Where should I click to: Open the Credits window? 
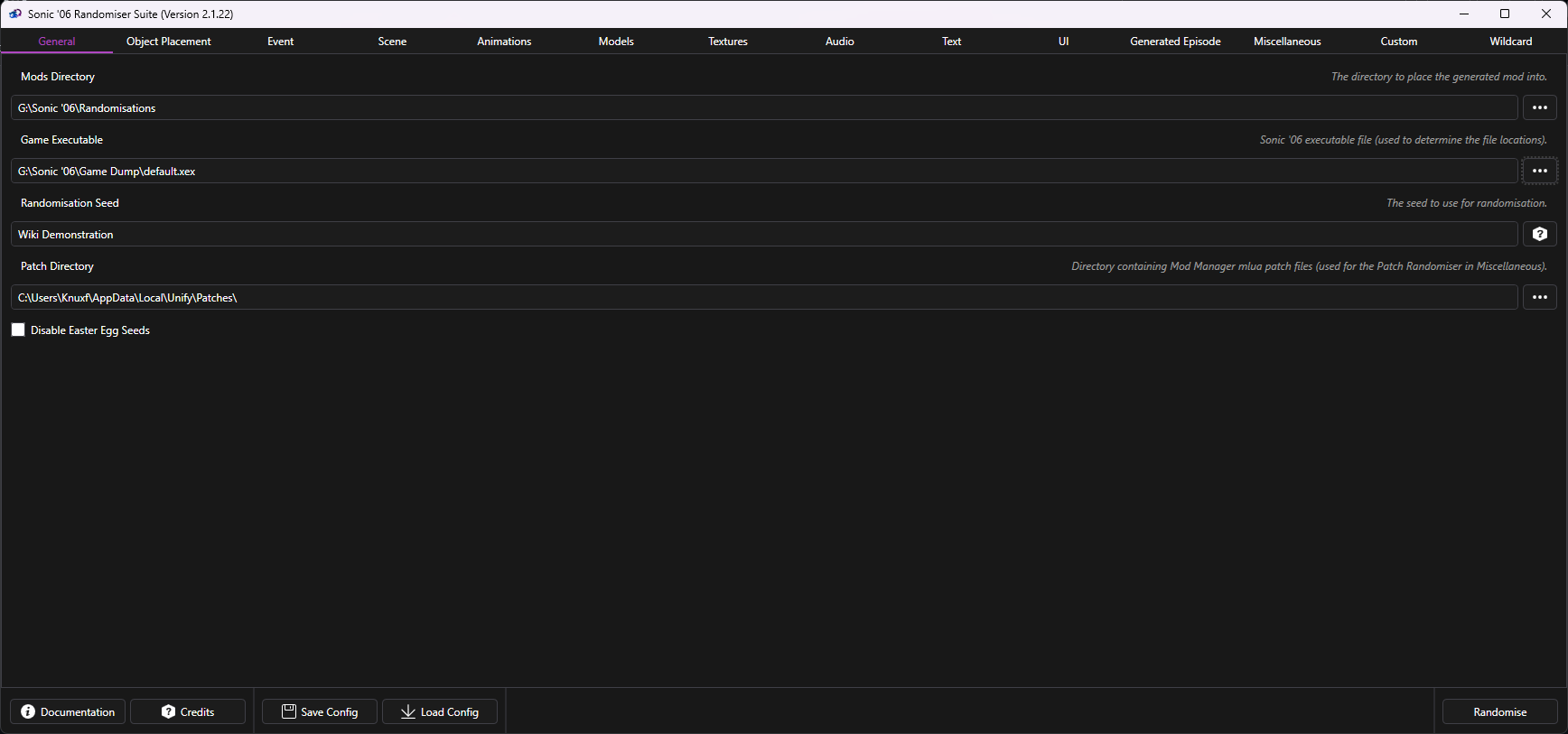[x=188, y=711]
